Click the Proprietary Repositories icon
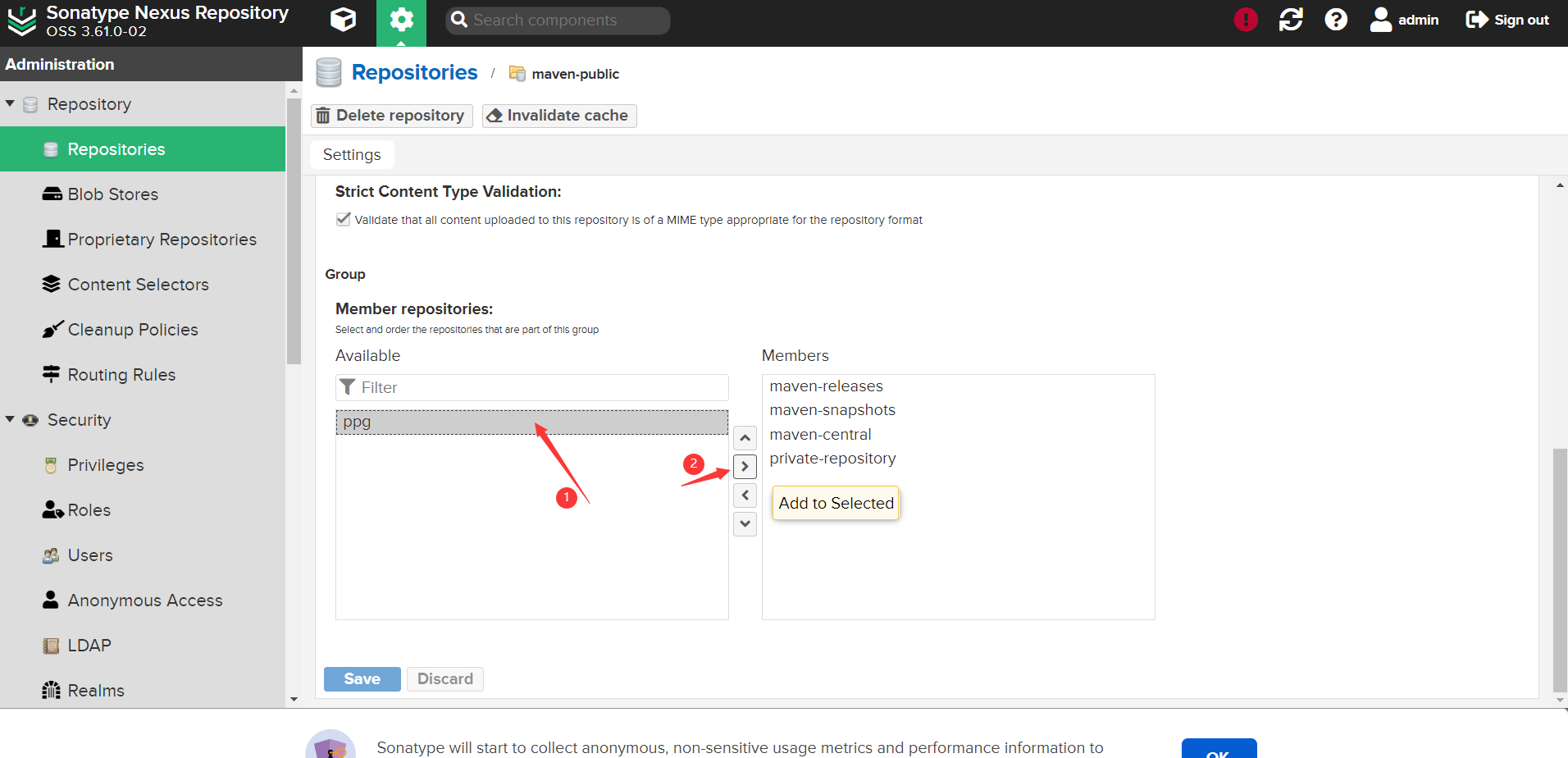1568x758 pixels. [52, 239]
